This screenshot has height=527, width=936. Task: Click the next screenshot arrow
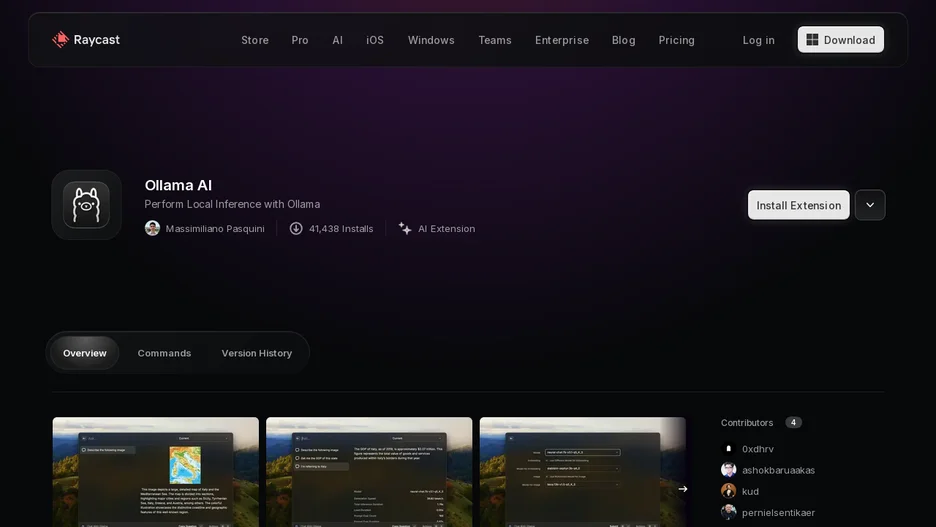(683, 489)
